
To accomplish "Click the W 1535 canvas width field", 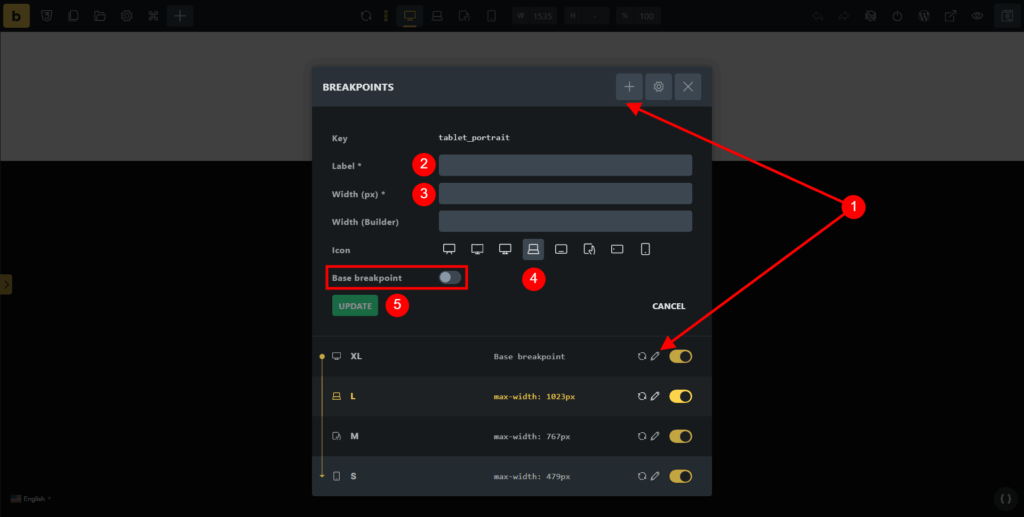I will tap(535, 16).
